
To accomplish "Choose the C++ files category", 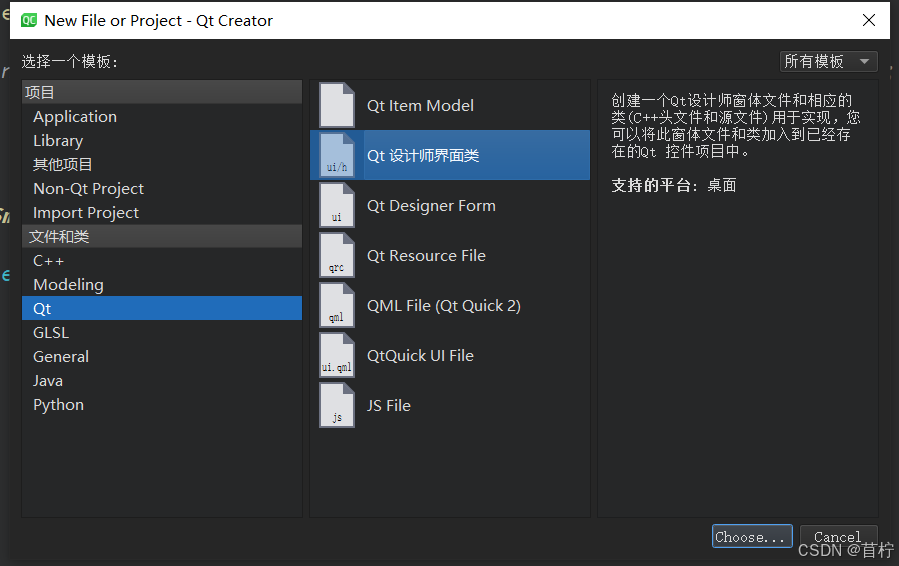I will 162,260.
